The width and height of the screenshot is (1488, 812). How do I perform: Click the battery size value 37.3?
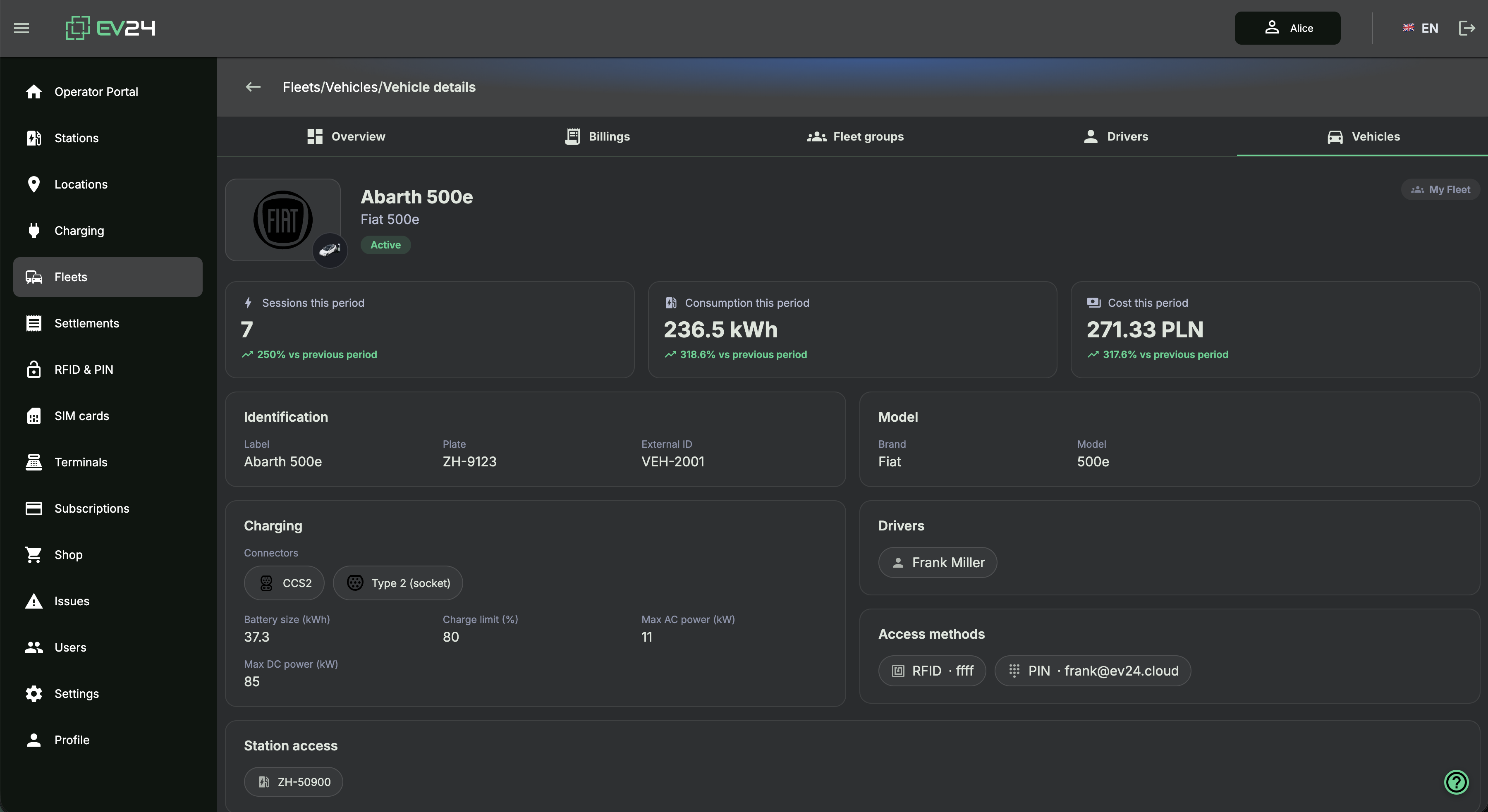(x=256, y=637)
